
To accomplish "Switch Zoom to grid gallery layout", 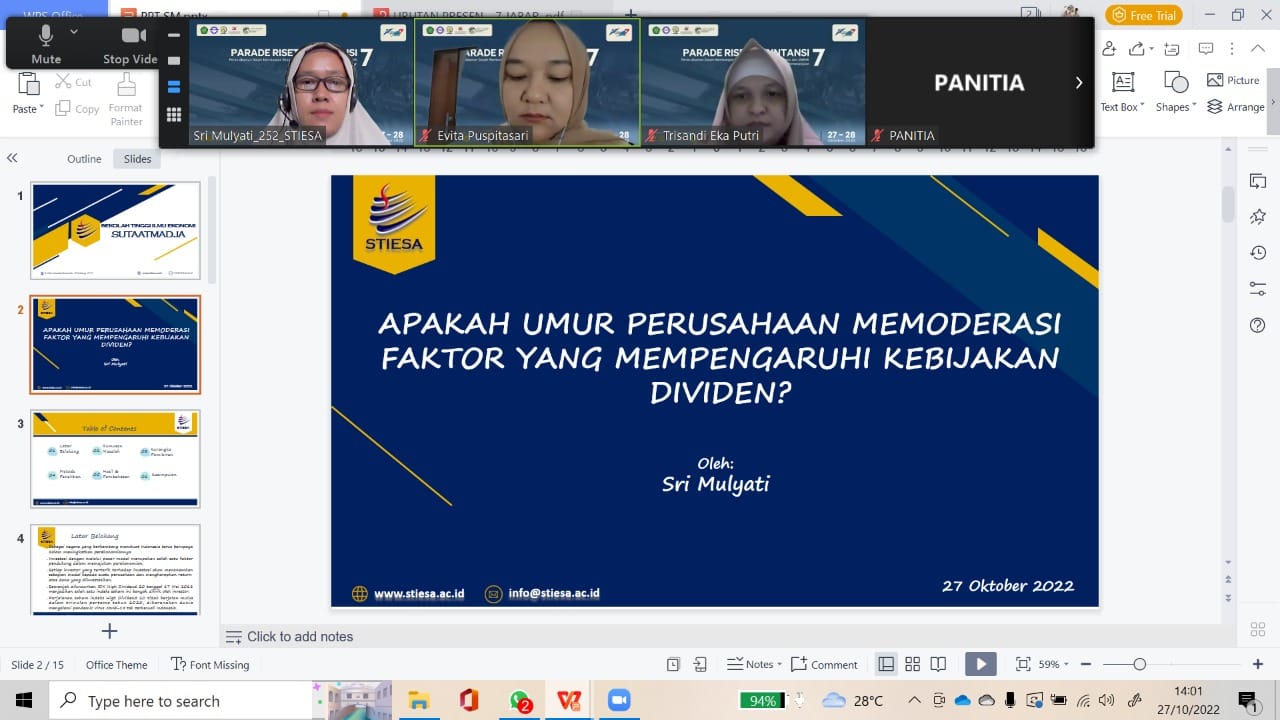I will point(174,114).
